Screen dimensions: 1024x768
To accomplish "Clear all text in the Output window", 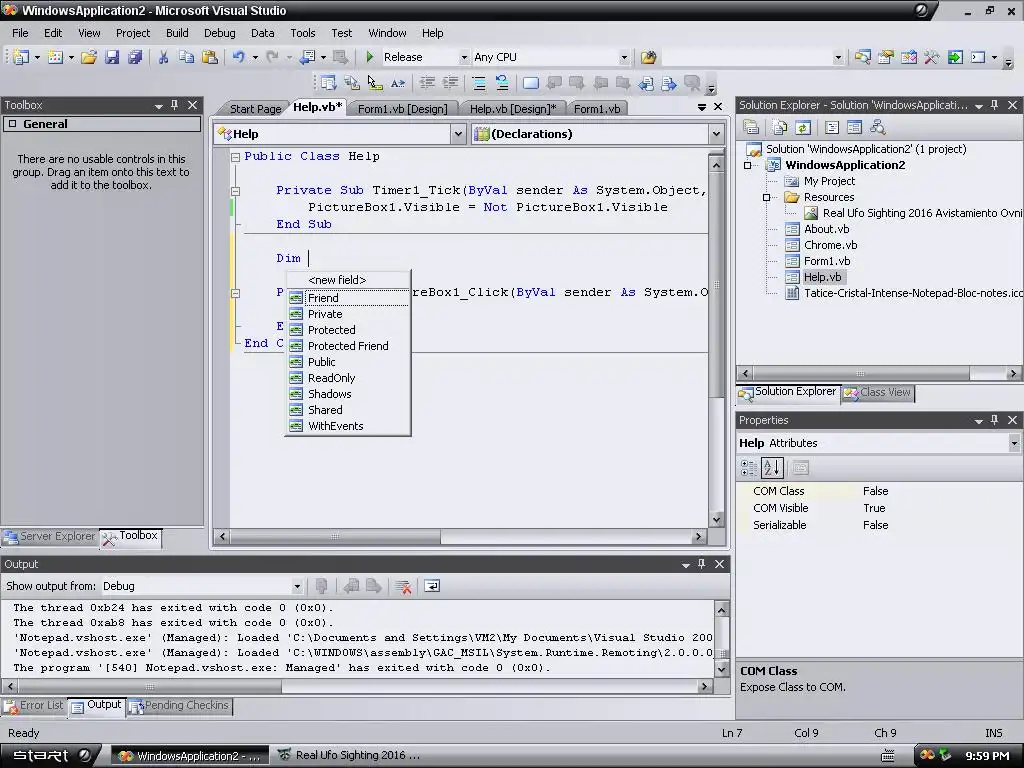I will (x=403, y=586).
